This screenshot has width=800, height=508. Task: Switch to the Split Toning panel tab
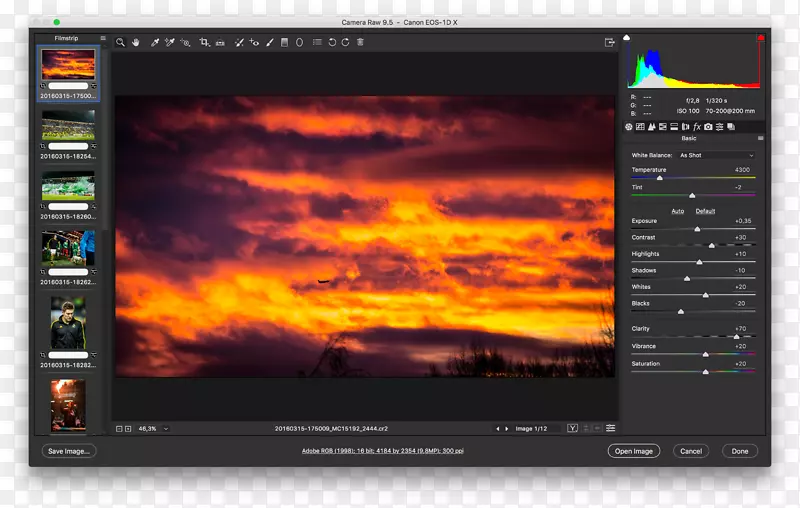point(674,126)
